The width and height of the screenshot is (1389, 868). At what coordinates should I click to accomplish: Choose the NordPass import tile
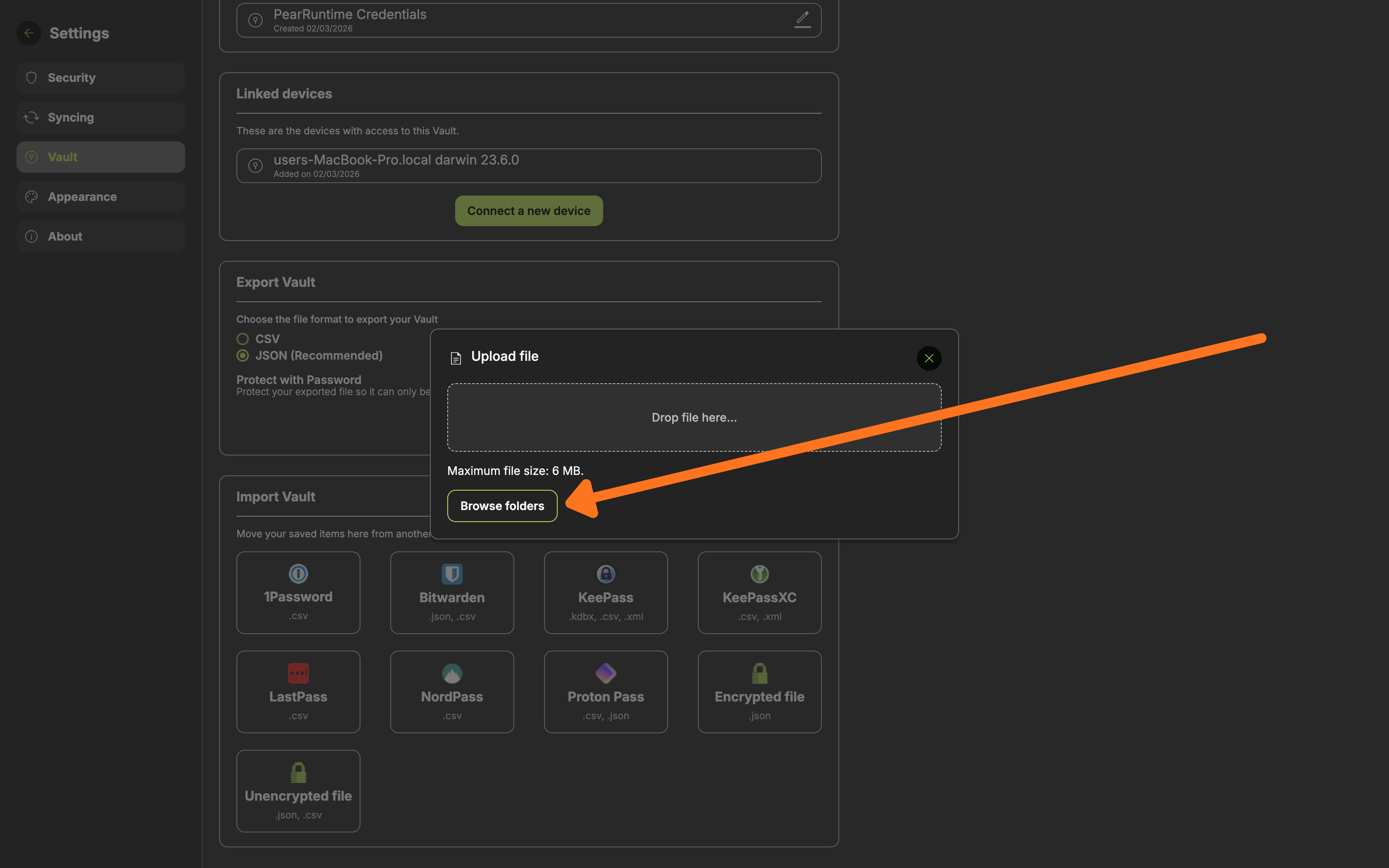coord(452,691)
